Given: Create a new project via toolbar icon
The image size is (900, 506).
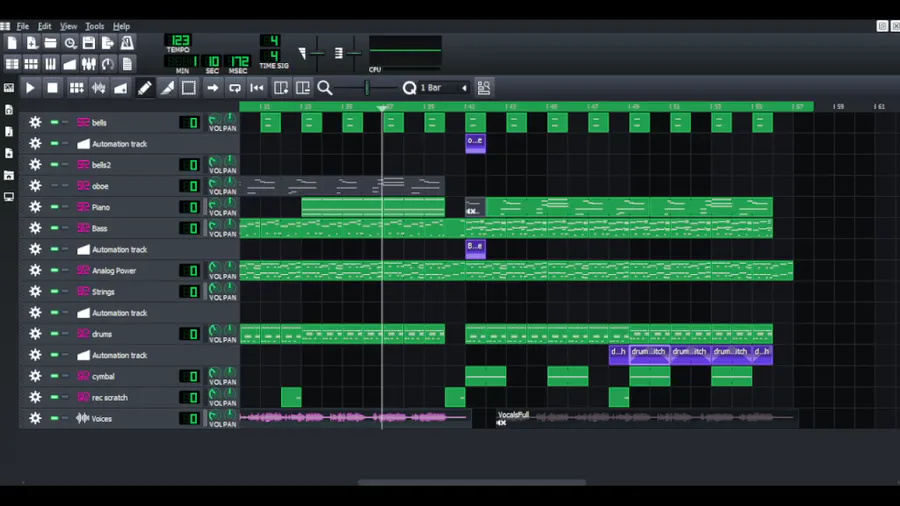Looking at the screenshot, I should pos(12,43).
